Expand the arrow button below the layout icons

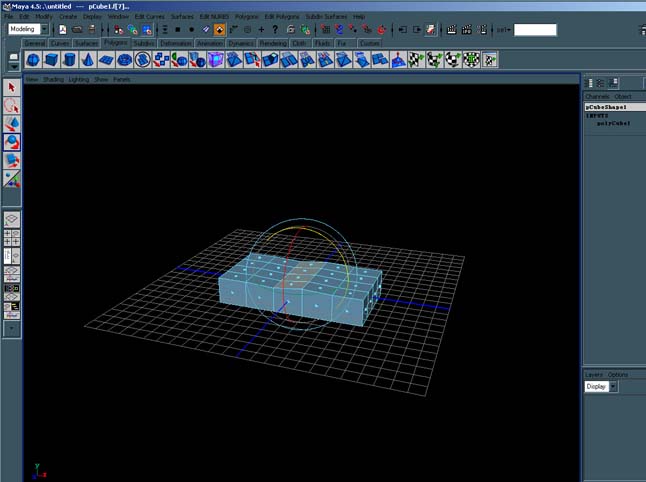point(12,329)
